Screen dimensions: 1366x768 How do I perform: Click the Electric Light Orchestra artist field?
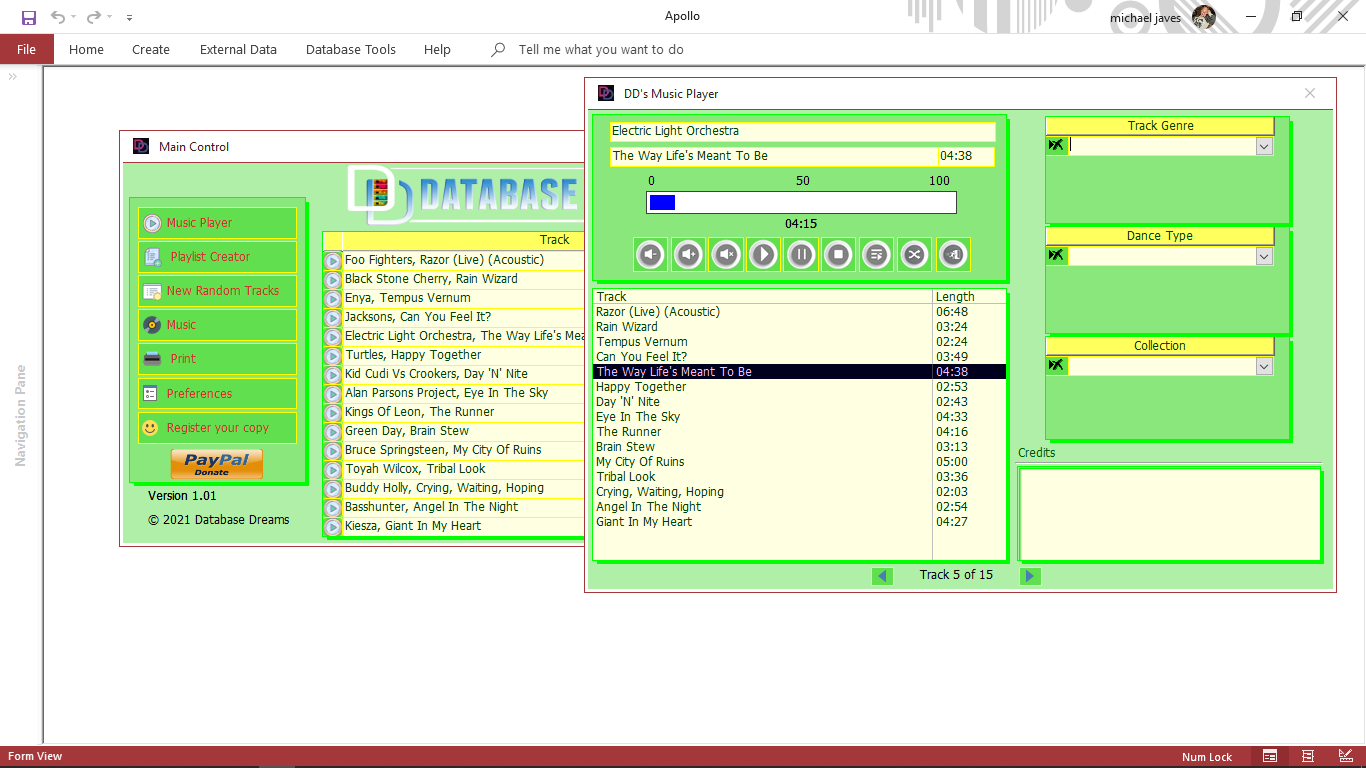[x=802, y=131]
